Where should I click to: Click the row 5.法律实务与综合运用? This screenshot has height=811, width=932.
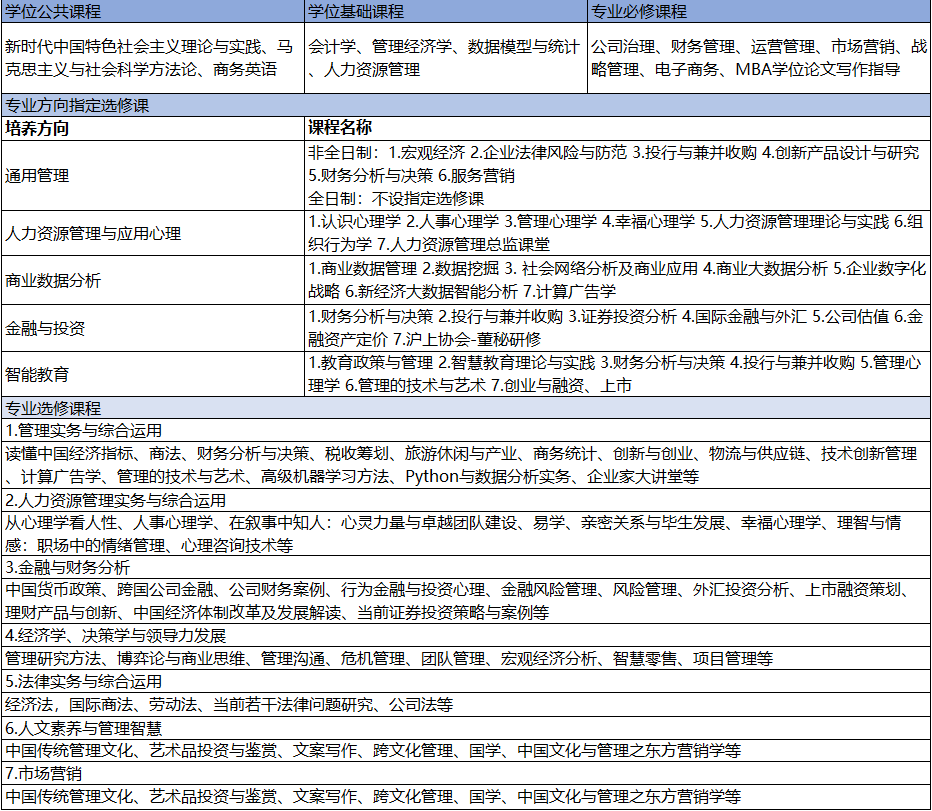(x=466, y=681)
